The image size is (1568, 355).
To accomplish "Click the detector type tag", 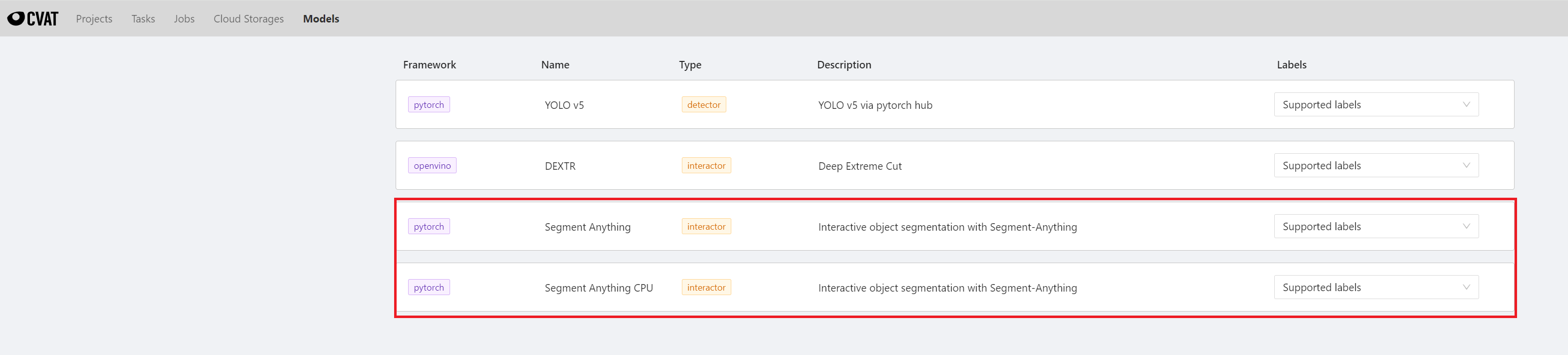I will click(704, 105).
